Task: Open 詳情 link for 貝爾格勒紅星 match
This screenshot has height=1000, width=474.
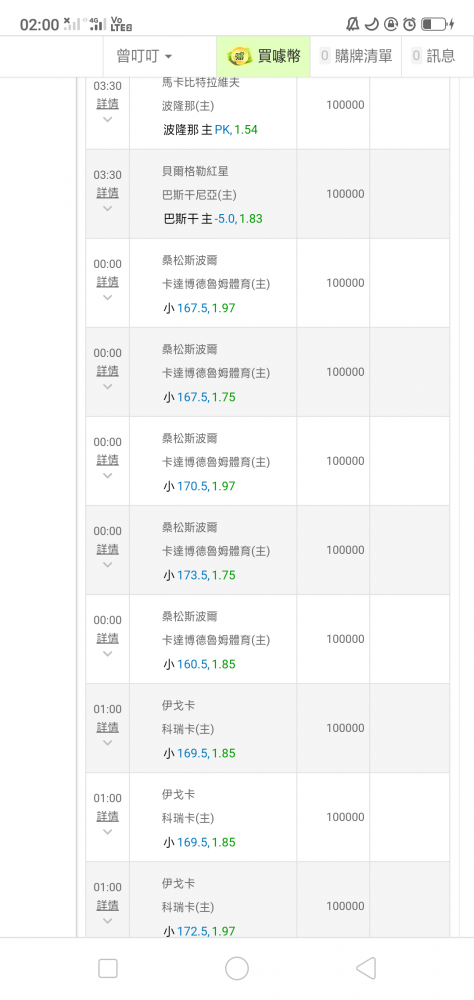Action: (x=107, y=193)
